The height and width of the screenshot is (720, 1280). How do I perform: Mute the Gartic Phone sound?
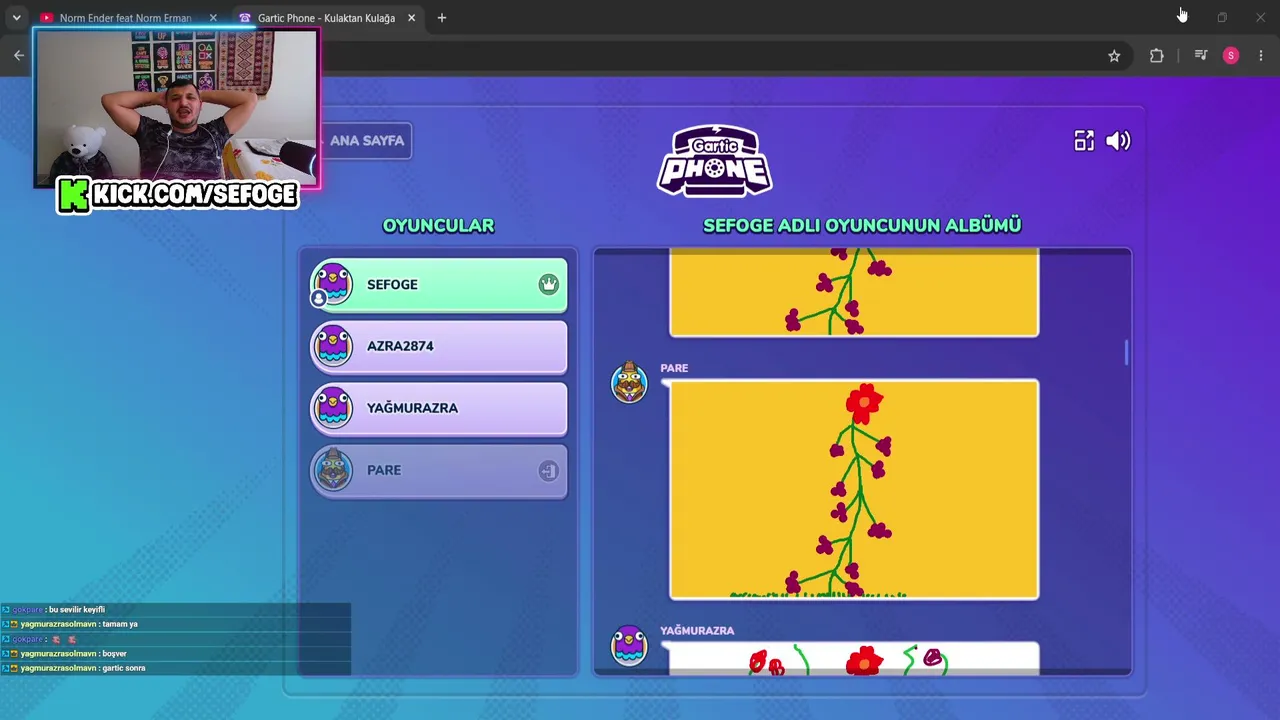pyautogui.click(x=1118, y=141)
